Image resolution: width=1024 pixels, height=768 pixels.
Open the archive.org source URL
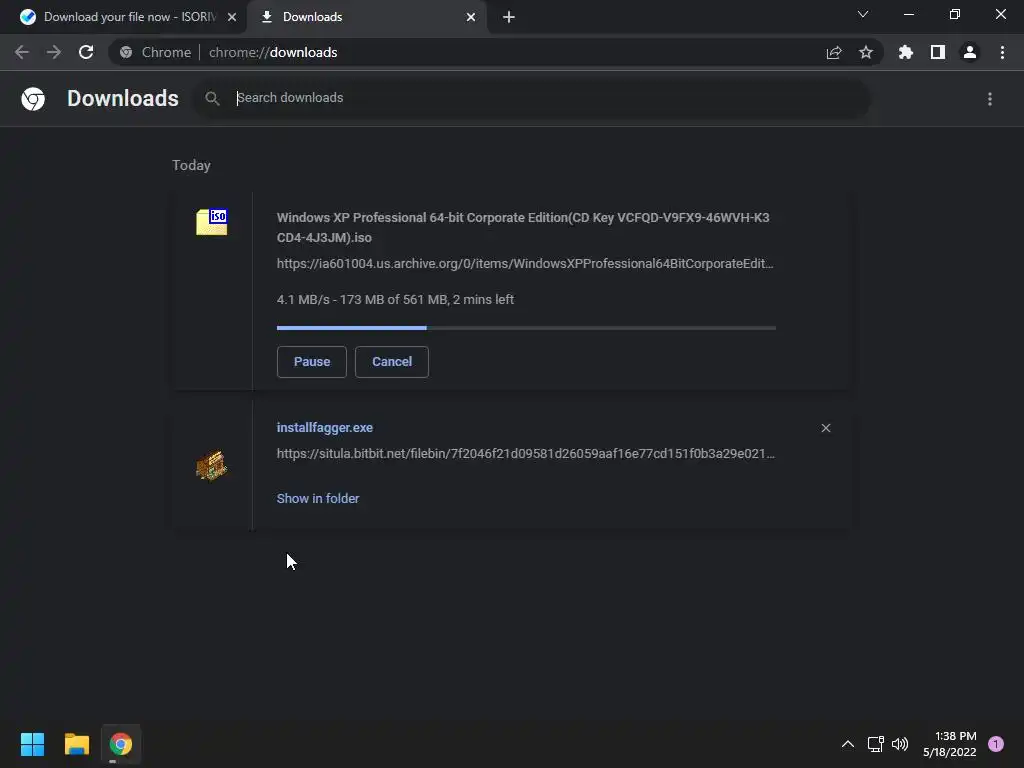(x=525, y=264)
